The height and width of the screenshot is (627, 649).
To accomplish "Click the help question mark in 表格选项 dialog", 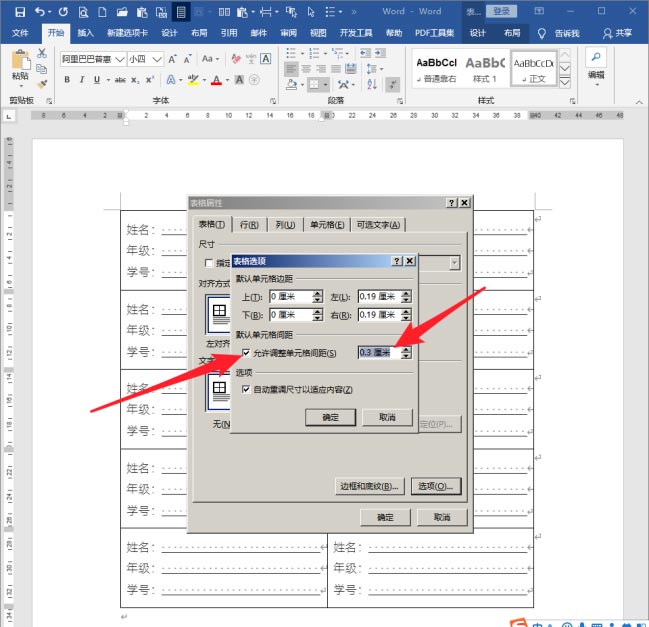I will coord(397,260).
